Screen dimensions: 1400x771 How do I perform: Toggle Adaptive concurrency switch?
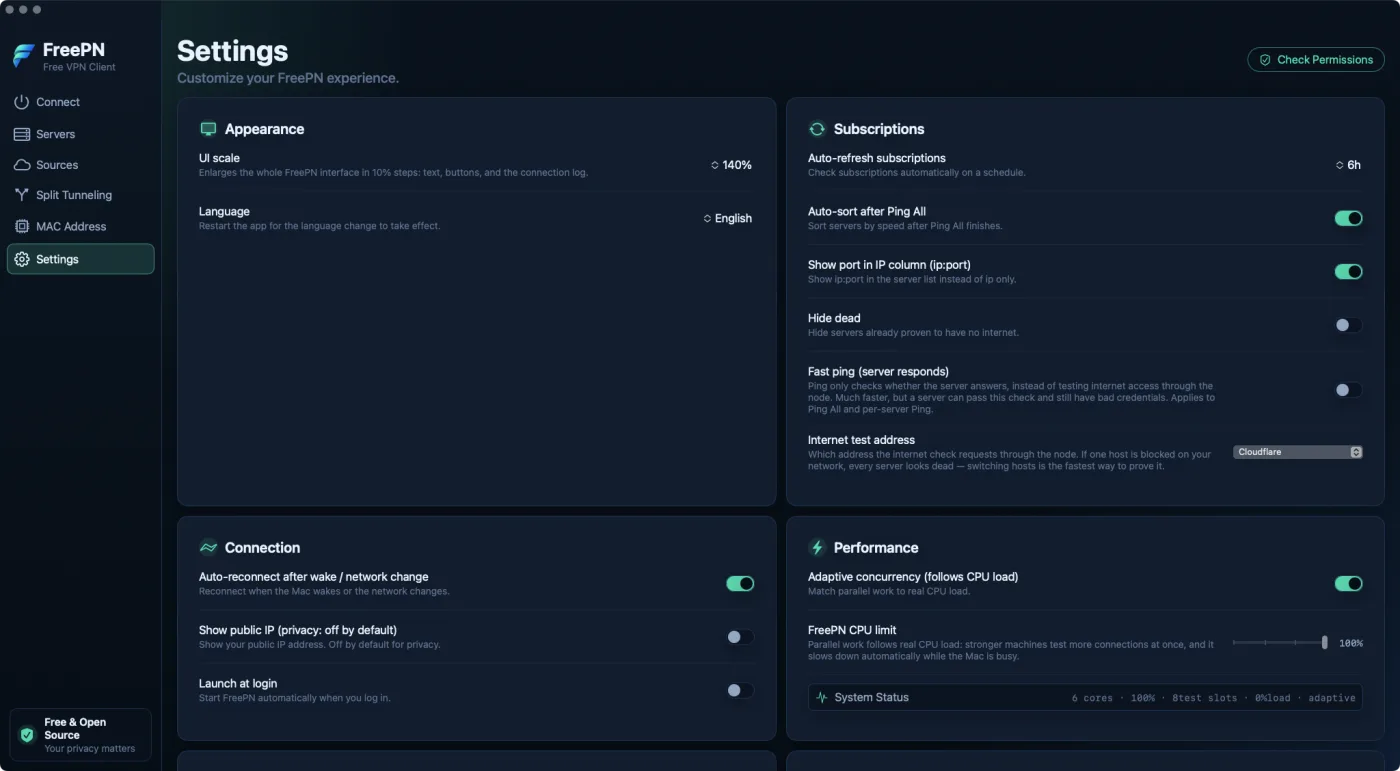pyautogui.click(x=1348, y=584)
